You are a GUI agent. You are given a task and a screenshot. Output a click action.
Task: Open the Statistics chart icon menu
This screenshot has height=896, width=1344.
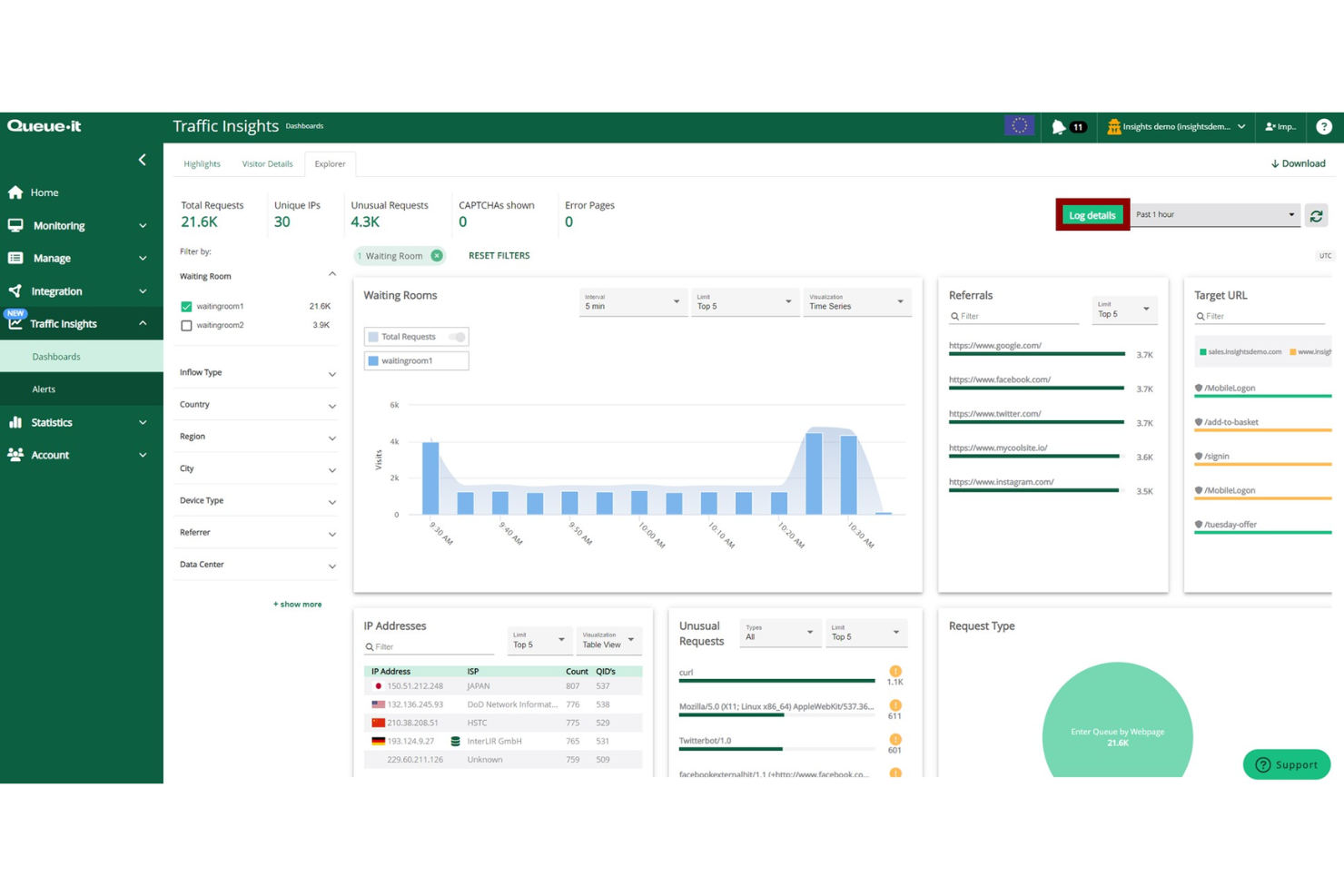[x=15, y=422]
